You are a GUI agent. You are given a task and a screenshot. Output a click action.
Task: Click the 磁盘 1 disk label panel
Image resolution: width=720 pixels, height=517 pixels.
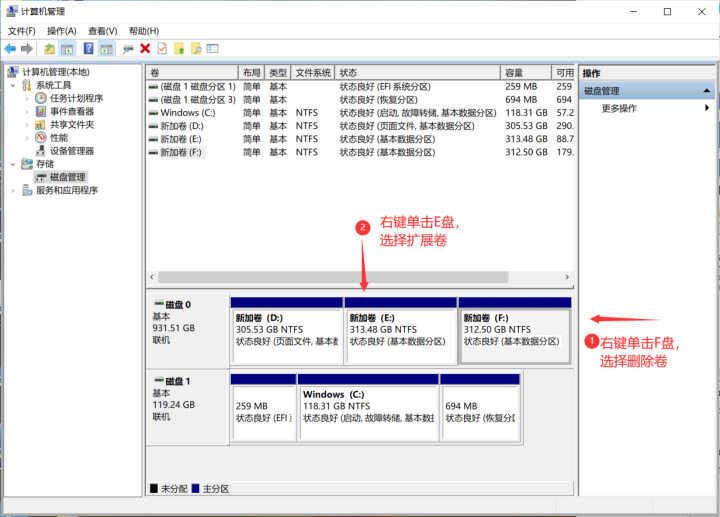pos(188,408)
